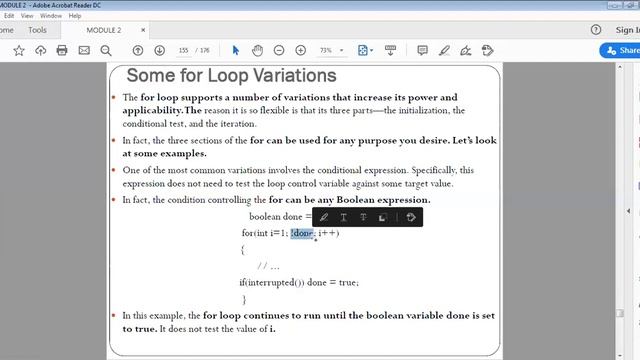The width and height of the screenshot is (640, 360).
Task: Click the vertical scrollbar down arrow
Action: pos(620,356)
